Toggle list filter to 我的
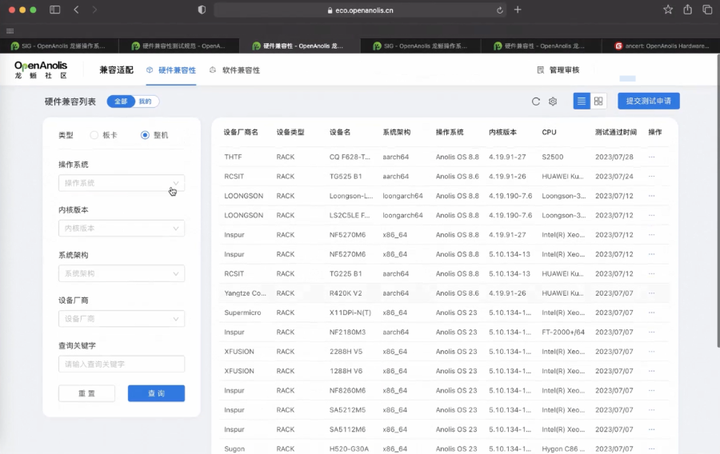Screen dimensions: 720x454 point(146,101)
